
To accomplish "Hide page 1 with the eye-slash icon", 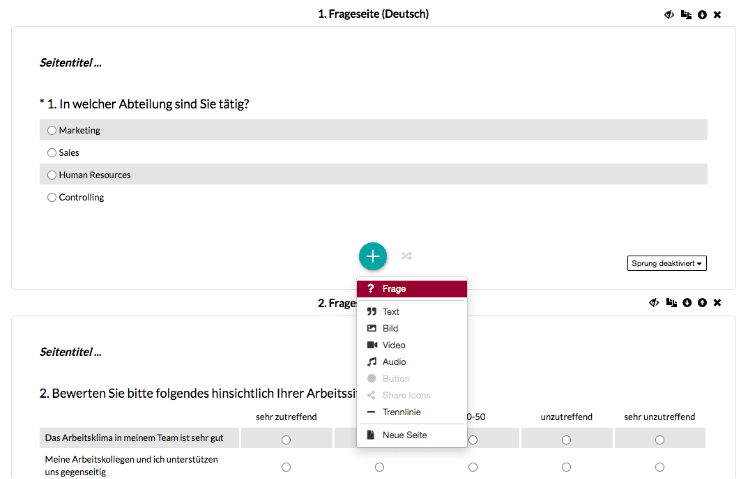I will pos(669,15).
